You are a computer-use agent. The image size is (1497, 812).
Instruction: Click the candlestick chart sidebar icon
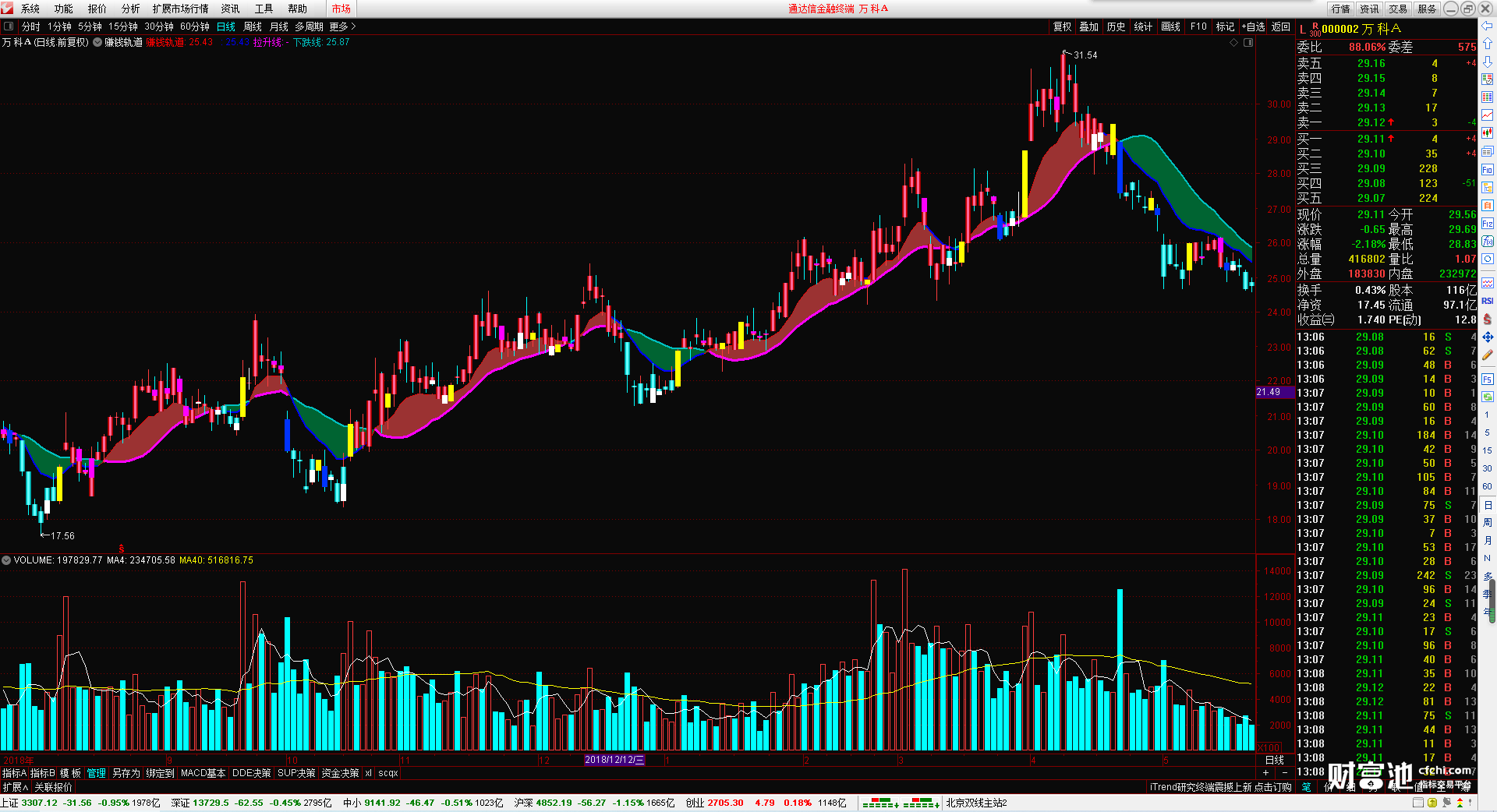[1488, 133]
